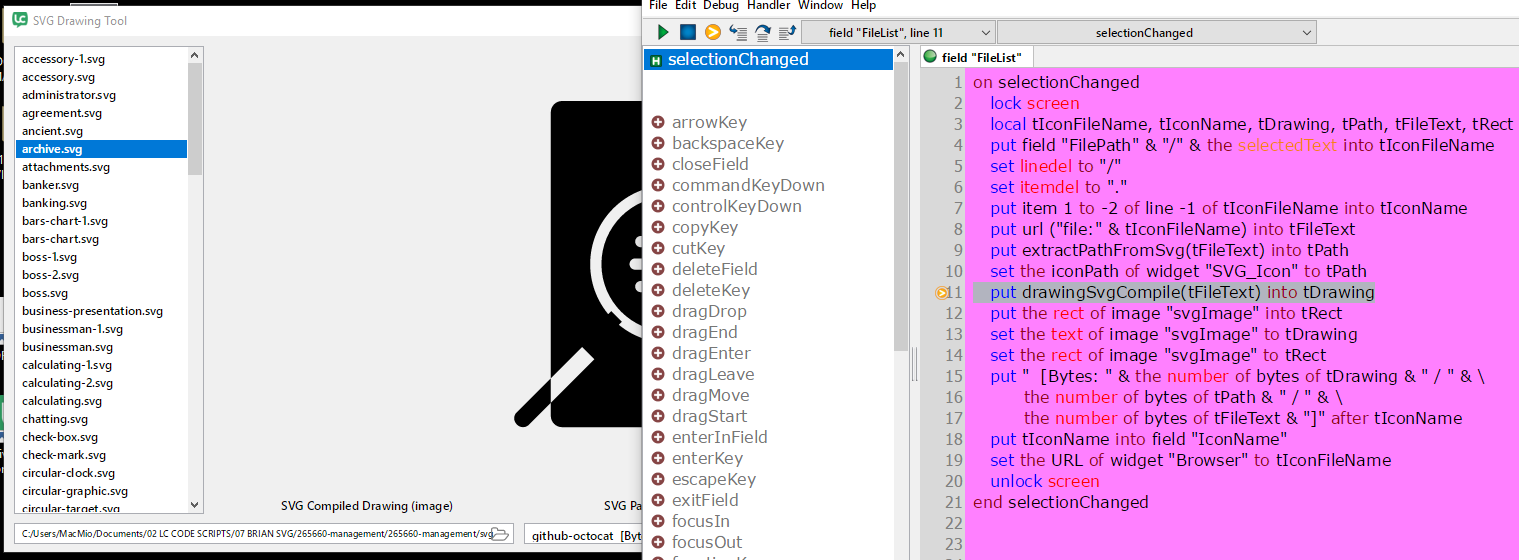Click the IconName field showing github-octocat
This screenshot has width=1519, height=560.
pyautogui.click(x=582, y=535)
